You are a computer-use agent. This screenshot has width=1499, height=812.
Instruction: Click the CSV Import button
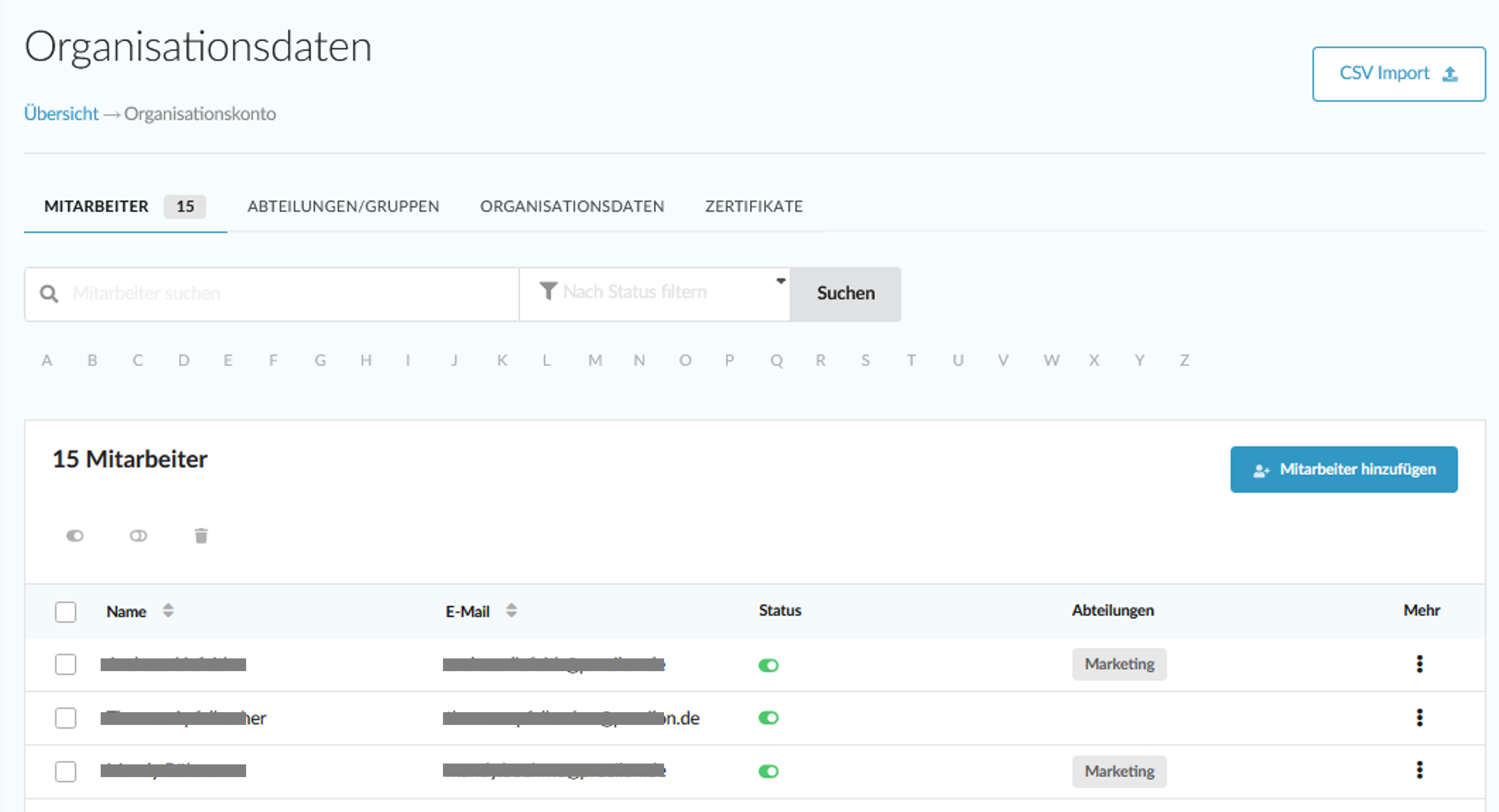point(1398,74)
